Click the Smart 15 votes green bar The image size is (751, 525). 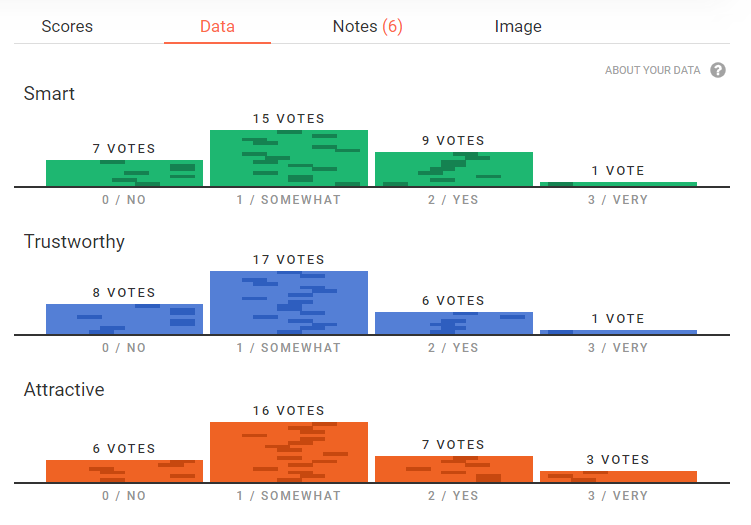[289, 158]
